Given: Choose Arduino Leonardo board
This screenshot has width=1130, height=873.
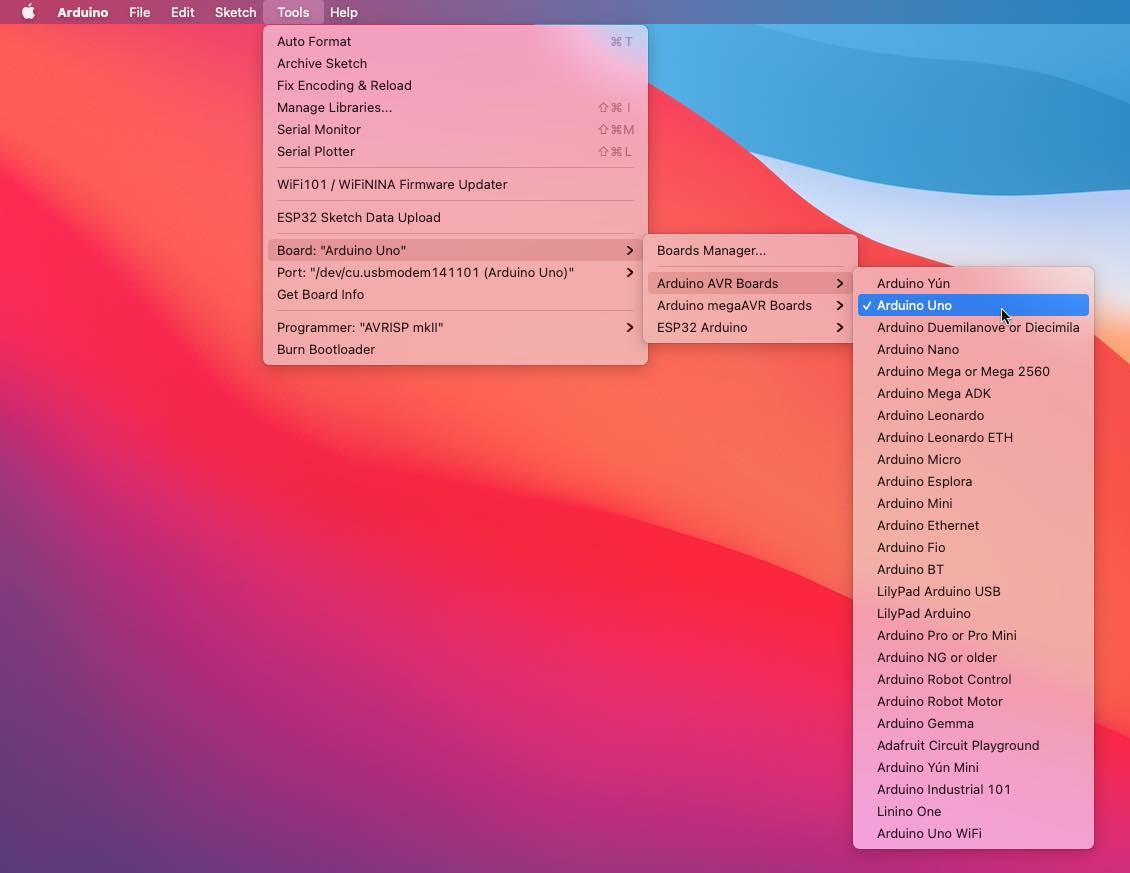Looking at the screenshot, I should pyautogui.click(x=930, y=415).
